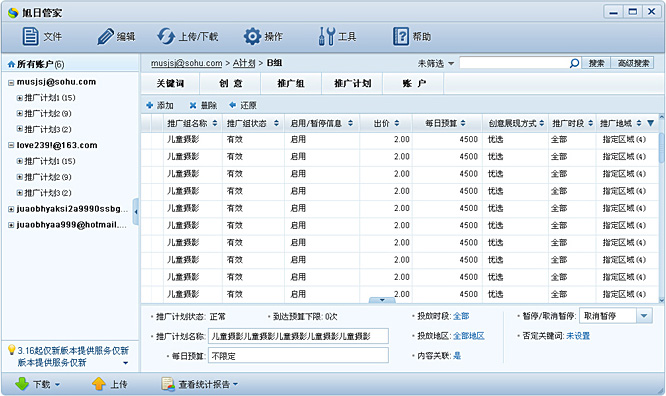Viewport: 666px width, 396px height.
Task: Click the B组 breadcrumb text
Action: (274, 63)
